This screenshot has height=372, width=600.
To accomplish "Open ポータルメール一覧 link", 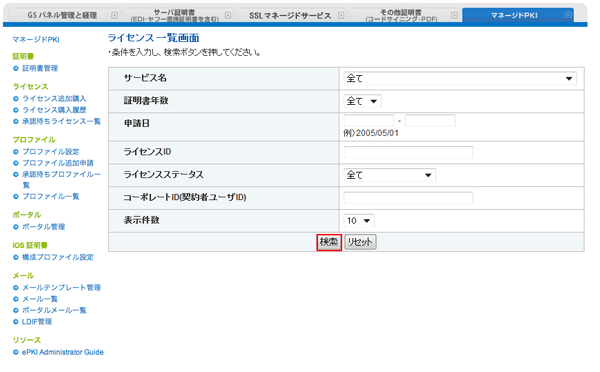I will pyautogui.click(x=54, y=310).
